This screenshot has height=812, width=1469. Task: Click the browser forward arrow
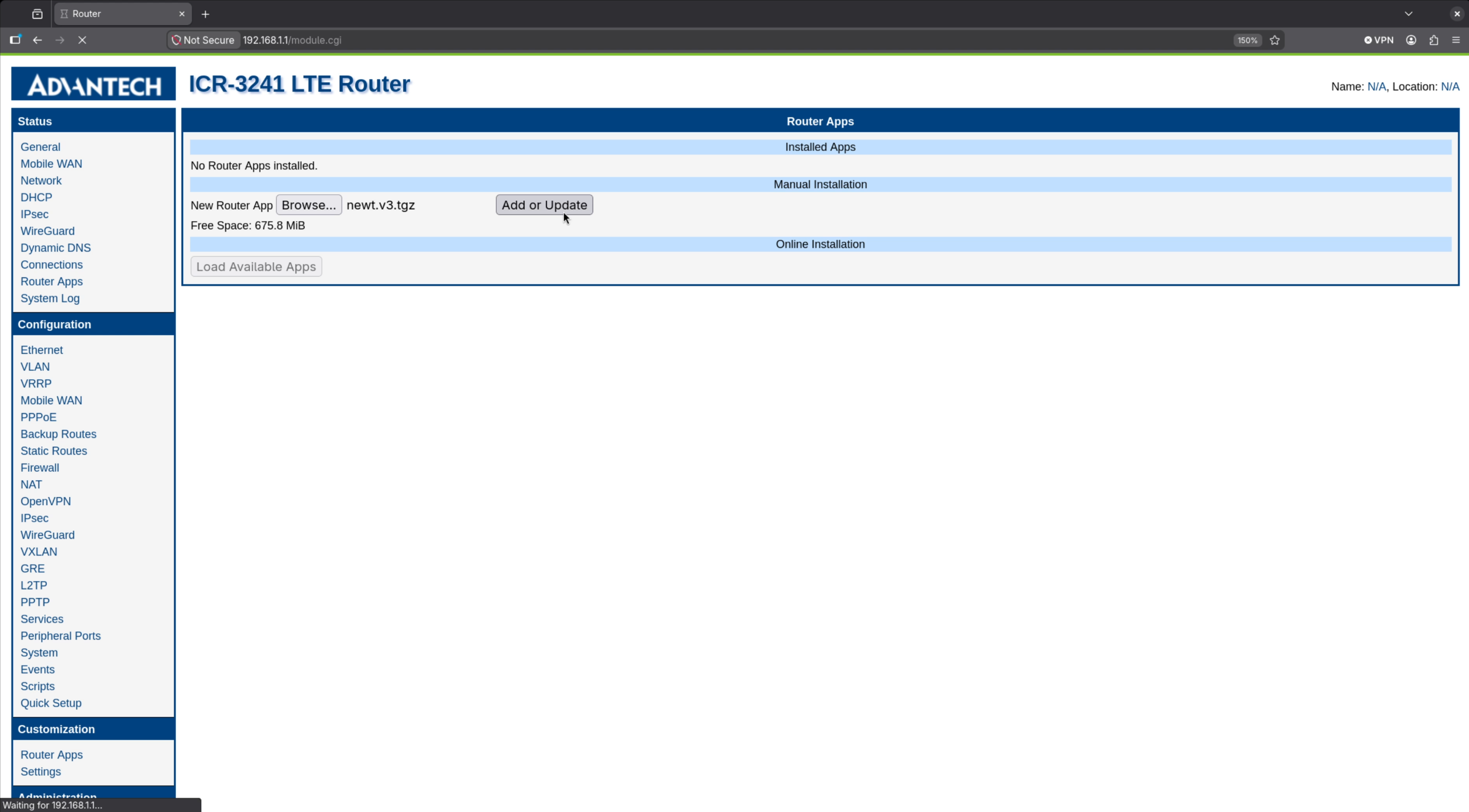pos(60,40)
